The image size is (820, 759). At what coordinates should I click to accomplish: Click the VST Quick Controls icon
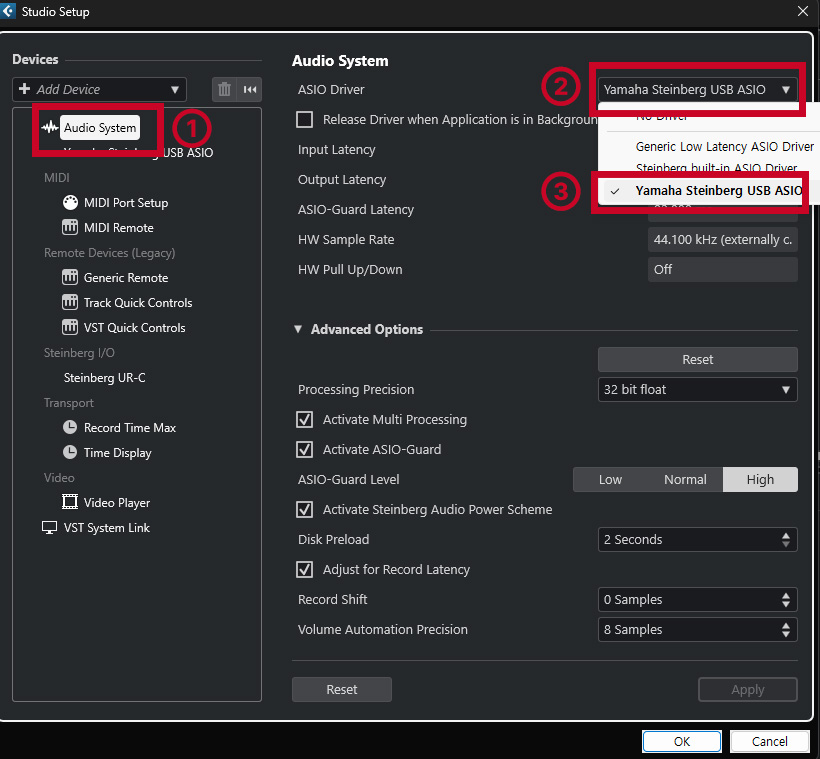pyautogui.click(x=70, y=327)
